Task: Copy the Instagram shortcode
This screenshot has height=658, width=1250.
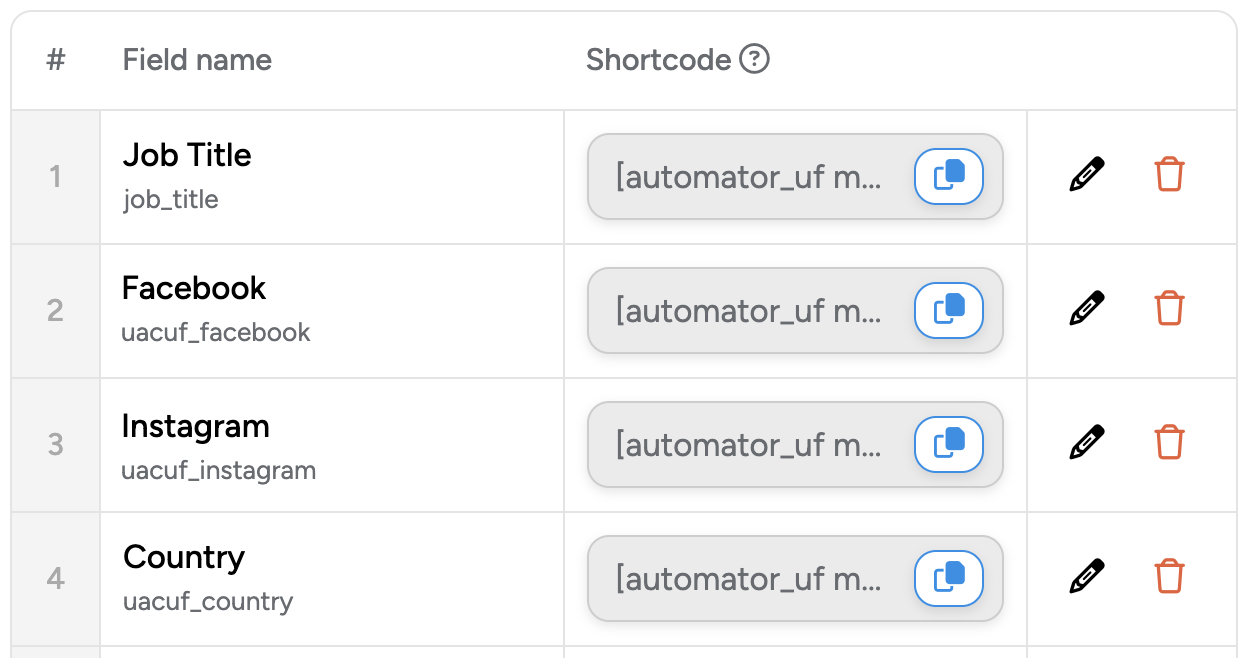Action: point(948,444)
